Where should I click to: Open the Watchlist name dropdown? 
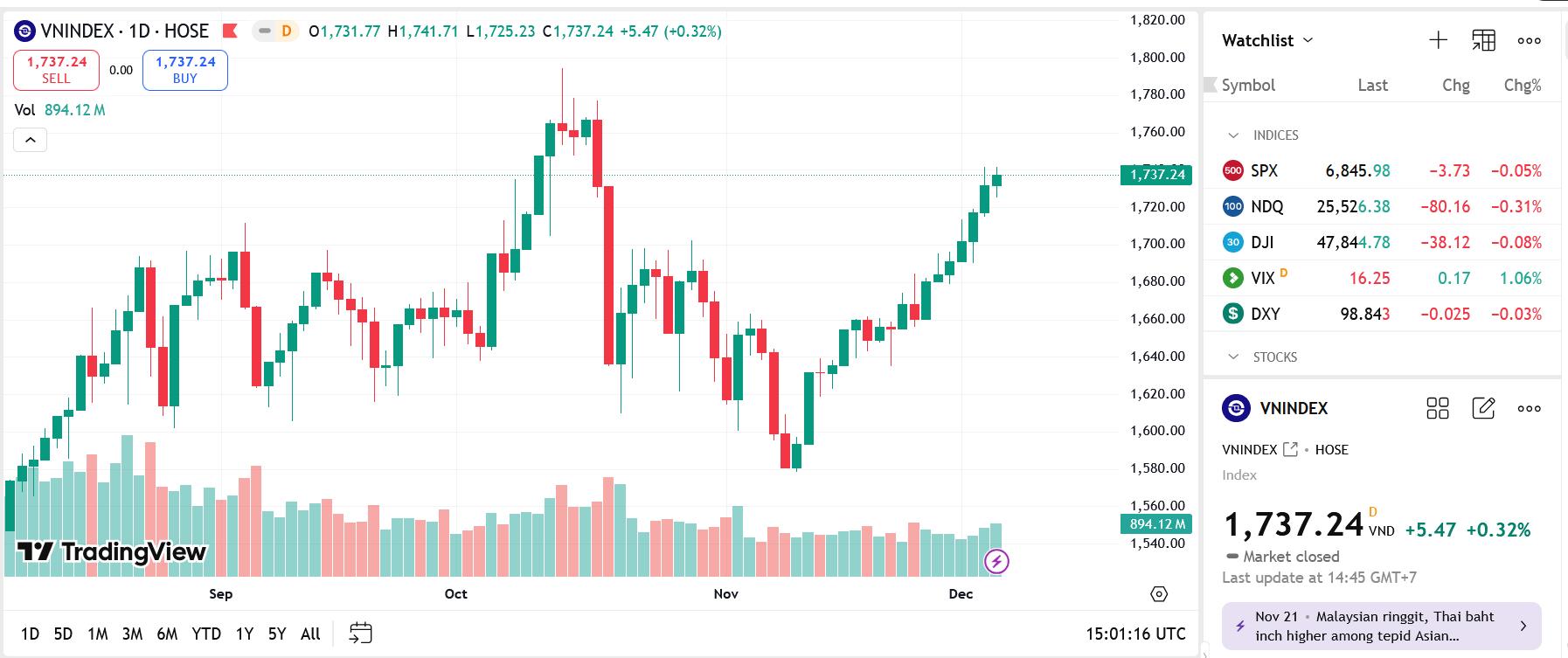(1267, 40)
